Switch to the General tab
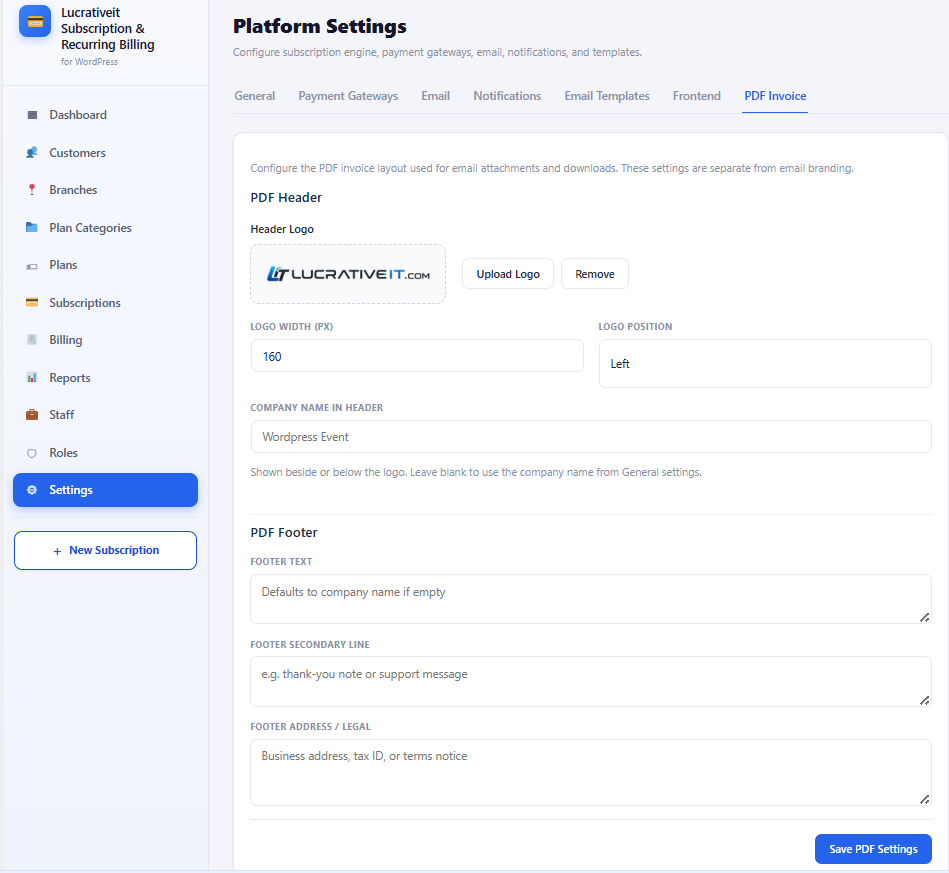The image size is (949, 873). coord(254,96)
